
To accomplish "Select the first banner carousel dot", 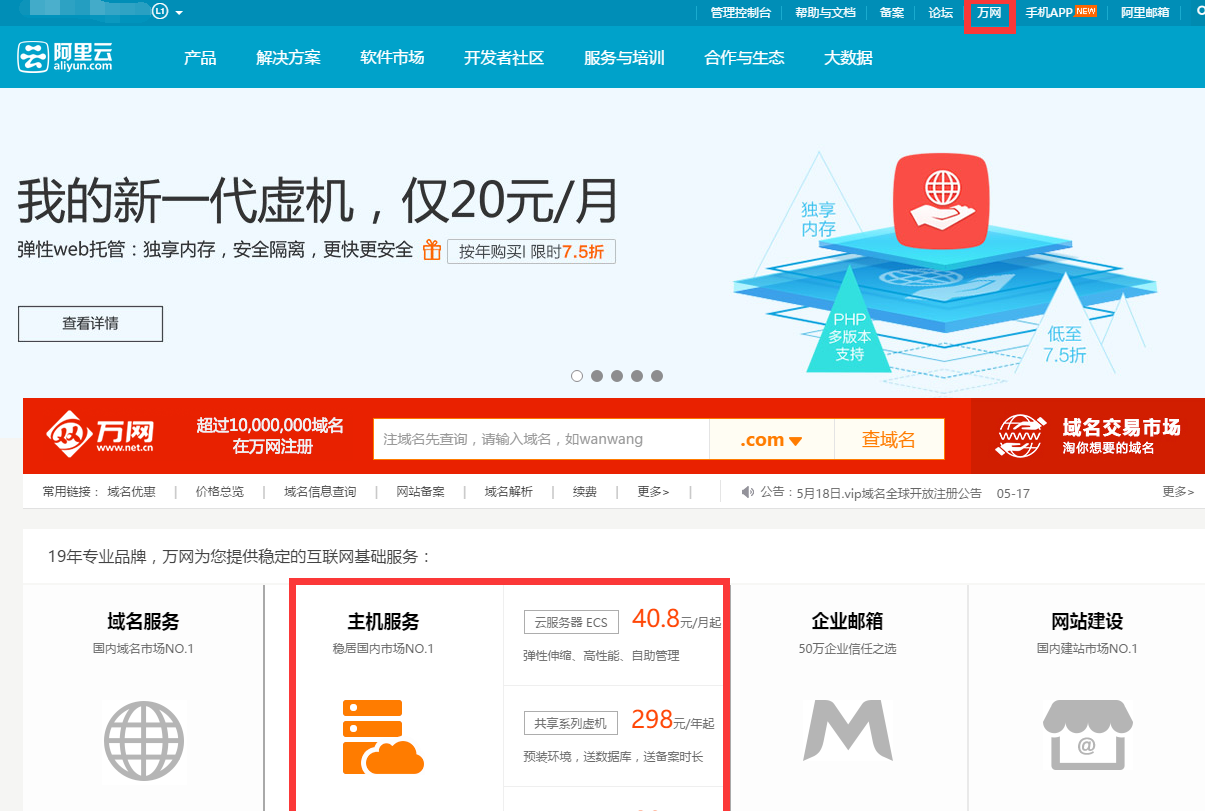I will (x=577, y=376).
